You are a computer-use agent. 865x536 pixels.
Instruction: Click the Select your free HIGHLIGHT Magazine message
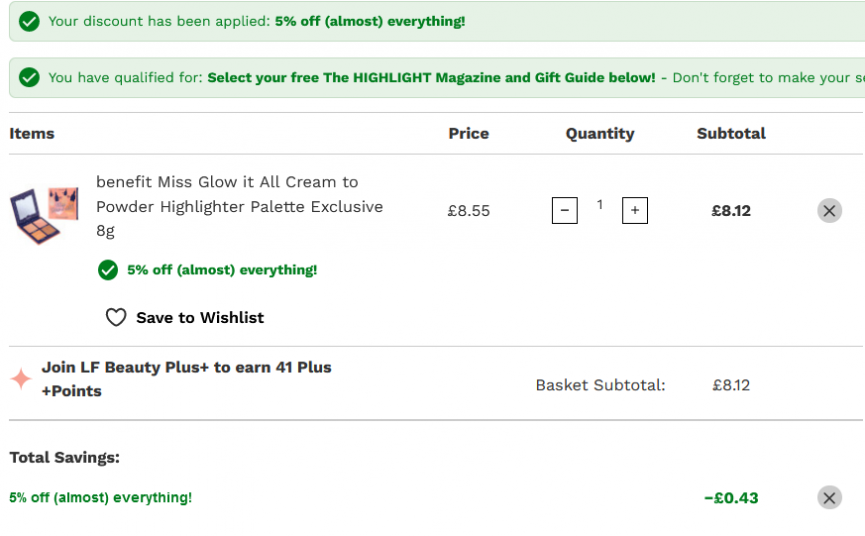point(431,78)
